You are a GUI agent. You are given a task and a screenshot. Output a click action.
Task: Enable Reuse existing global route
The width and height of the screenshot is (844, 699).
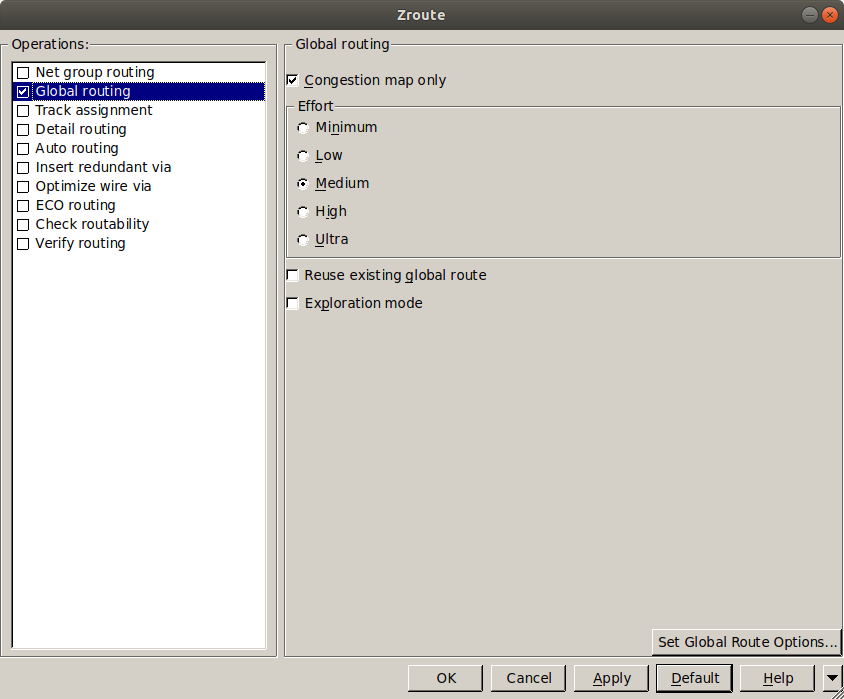(x=292, y=276)
